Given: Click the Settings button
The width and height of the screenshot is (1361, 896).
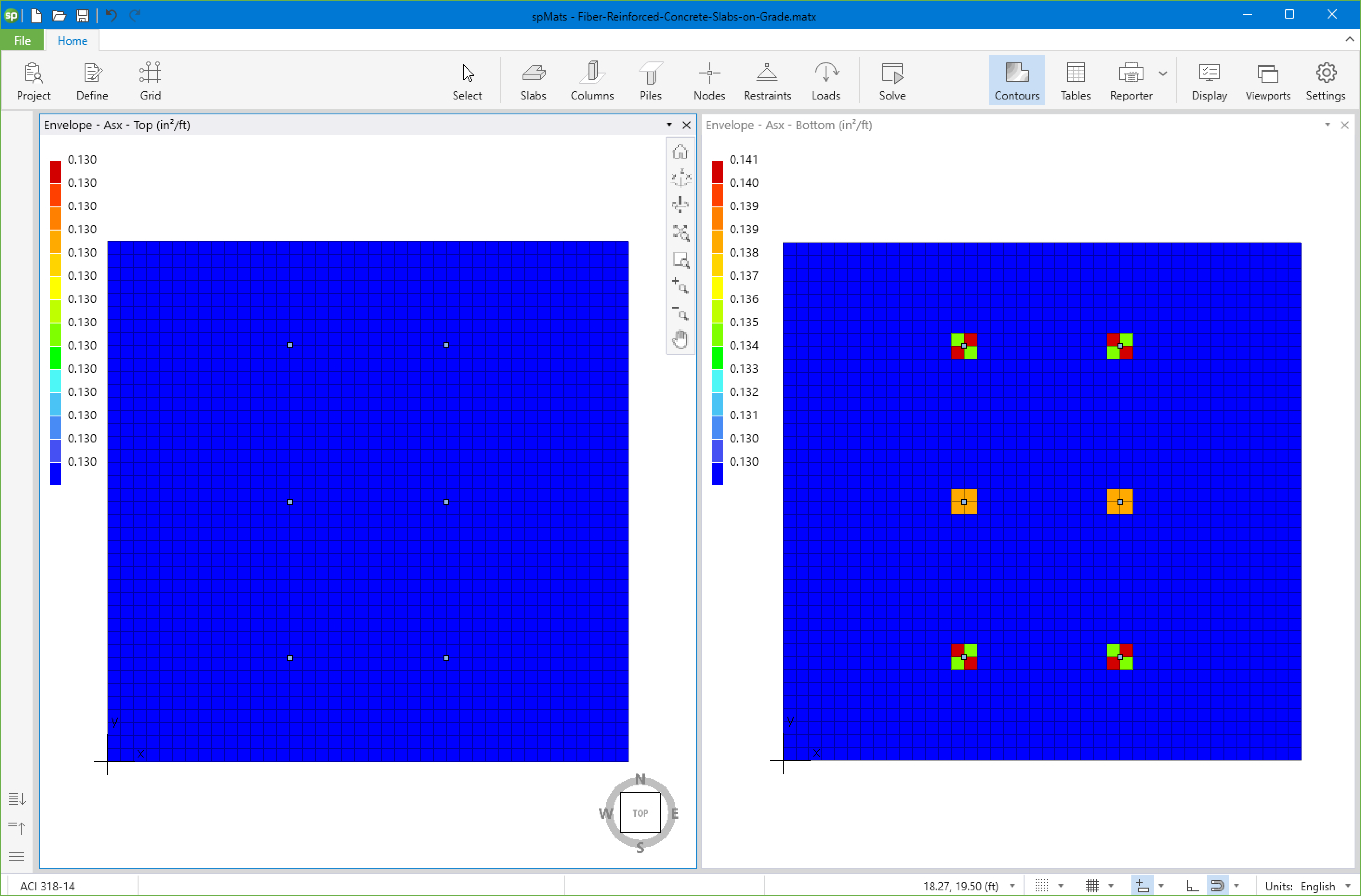Looking at the screenshot, I should pos(1325,81).
